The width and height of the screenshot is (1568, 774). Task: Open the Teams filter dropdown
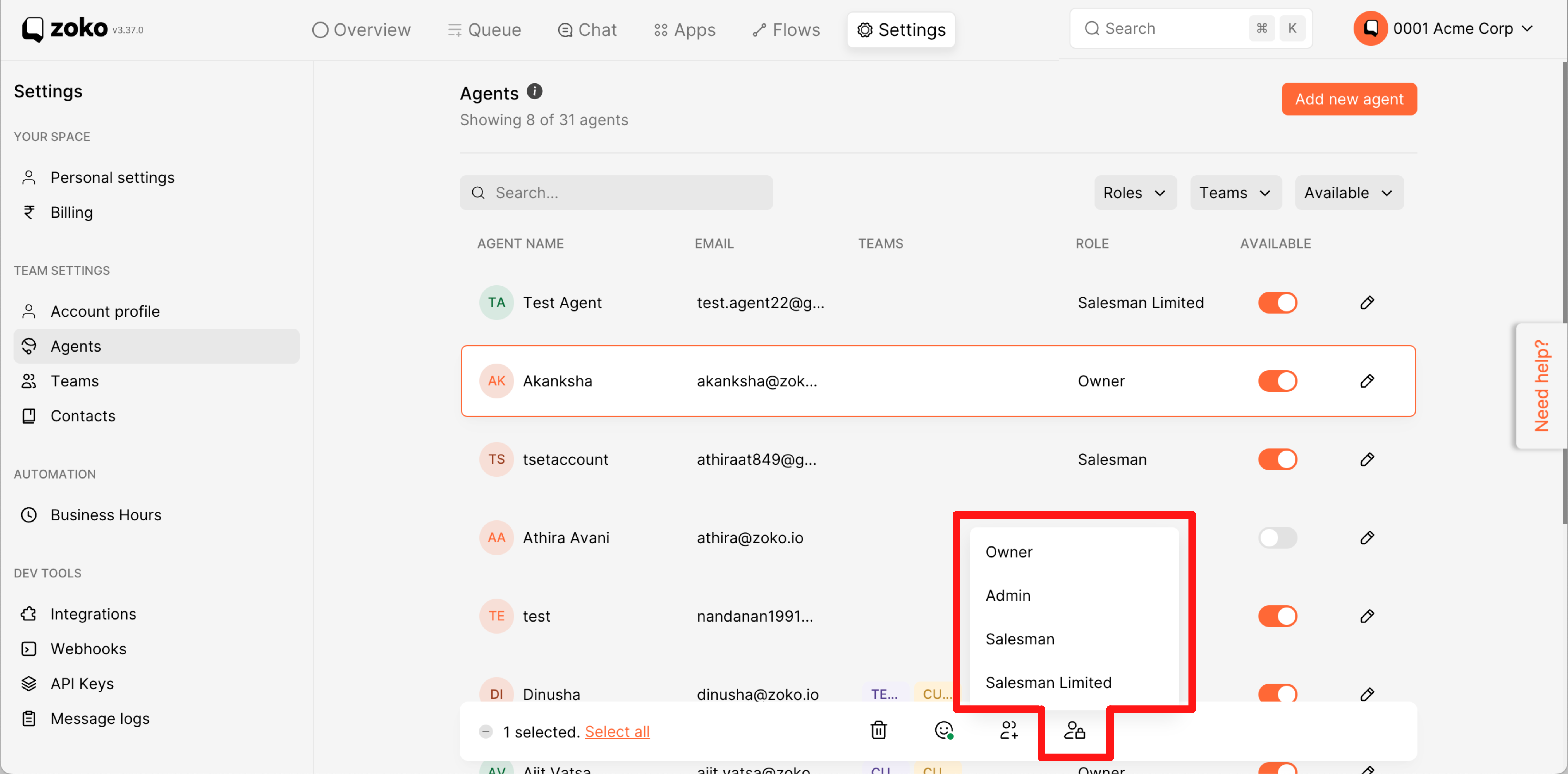[1236, 192]
